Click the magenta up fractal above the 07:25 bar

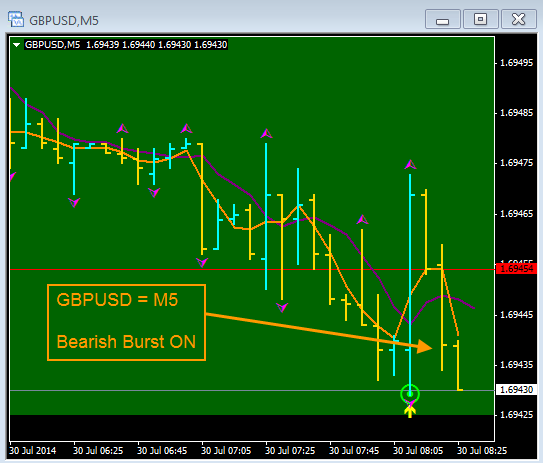(266, 133)
